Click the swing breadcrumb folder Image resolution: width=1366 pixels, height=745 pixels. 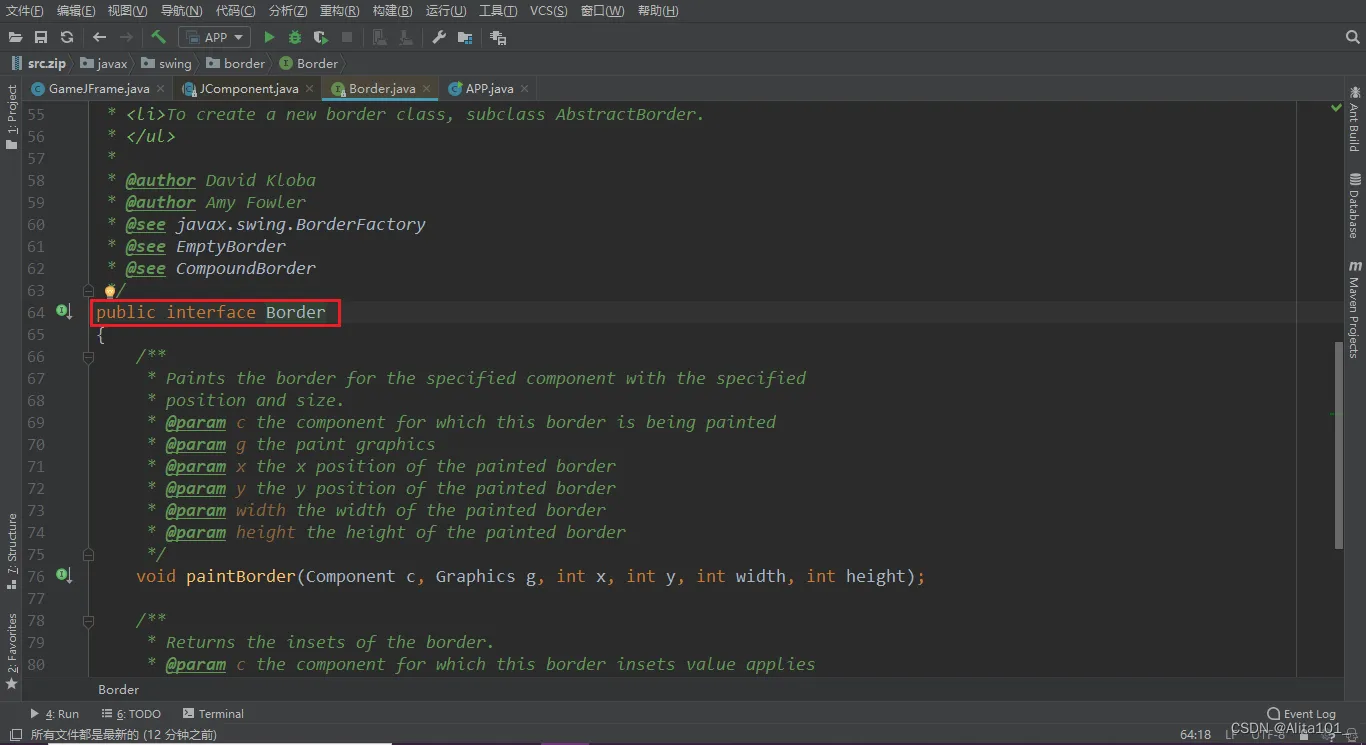[167, 63]
